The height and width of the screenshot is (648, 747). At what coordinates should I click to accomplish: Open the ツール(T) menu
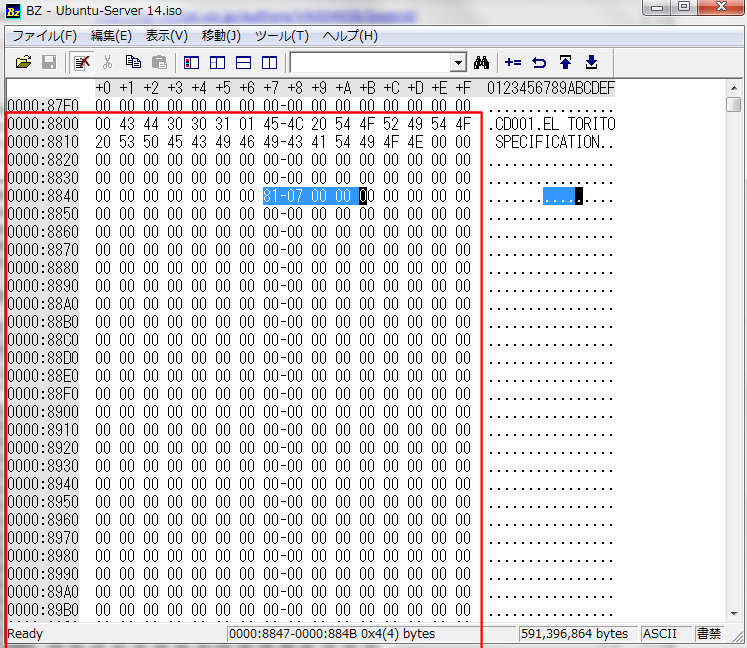(x=282, y=36)
